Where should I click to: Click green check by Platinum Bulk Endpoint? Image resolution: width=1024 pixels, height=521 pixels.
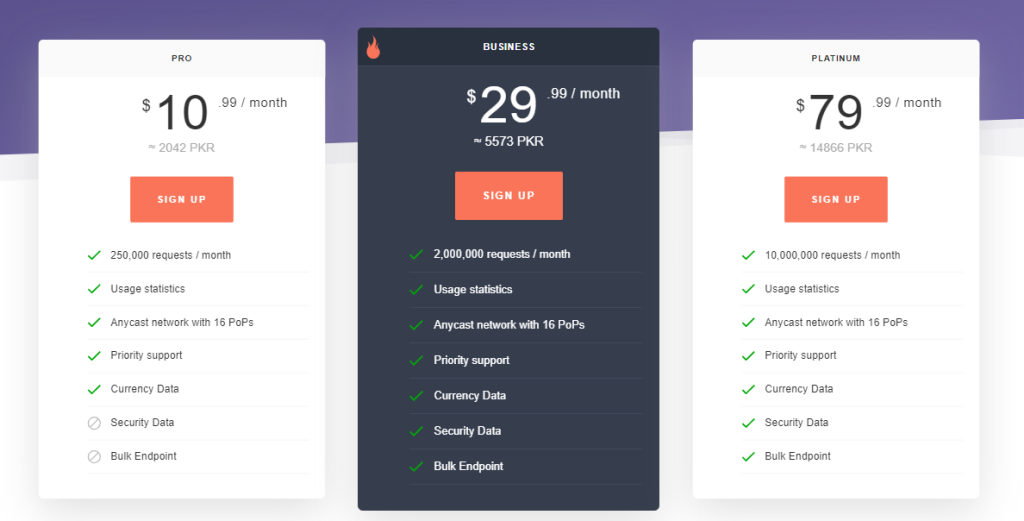click(748, 456)
